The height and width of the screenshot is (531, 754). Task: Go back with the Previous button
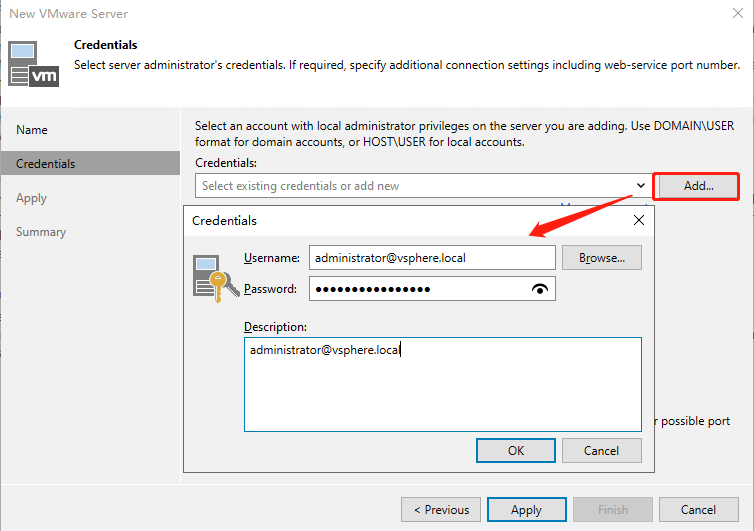point(441,510)
